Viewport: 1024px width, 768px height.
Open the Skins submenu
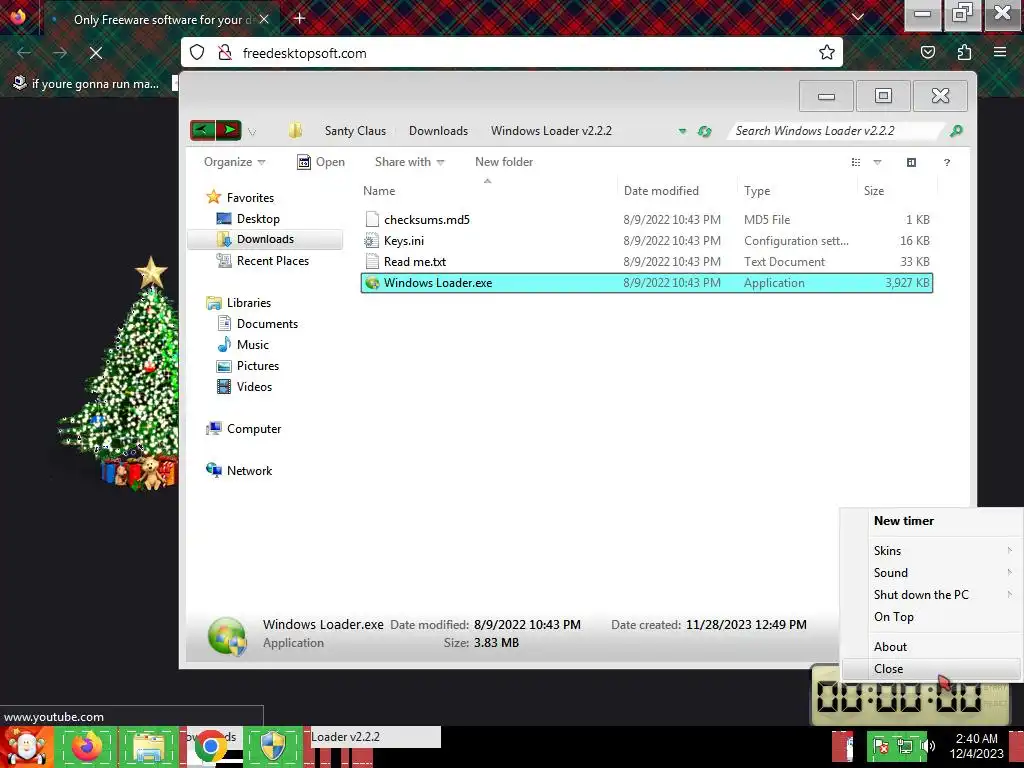click(x=931, y=551)
